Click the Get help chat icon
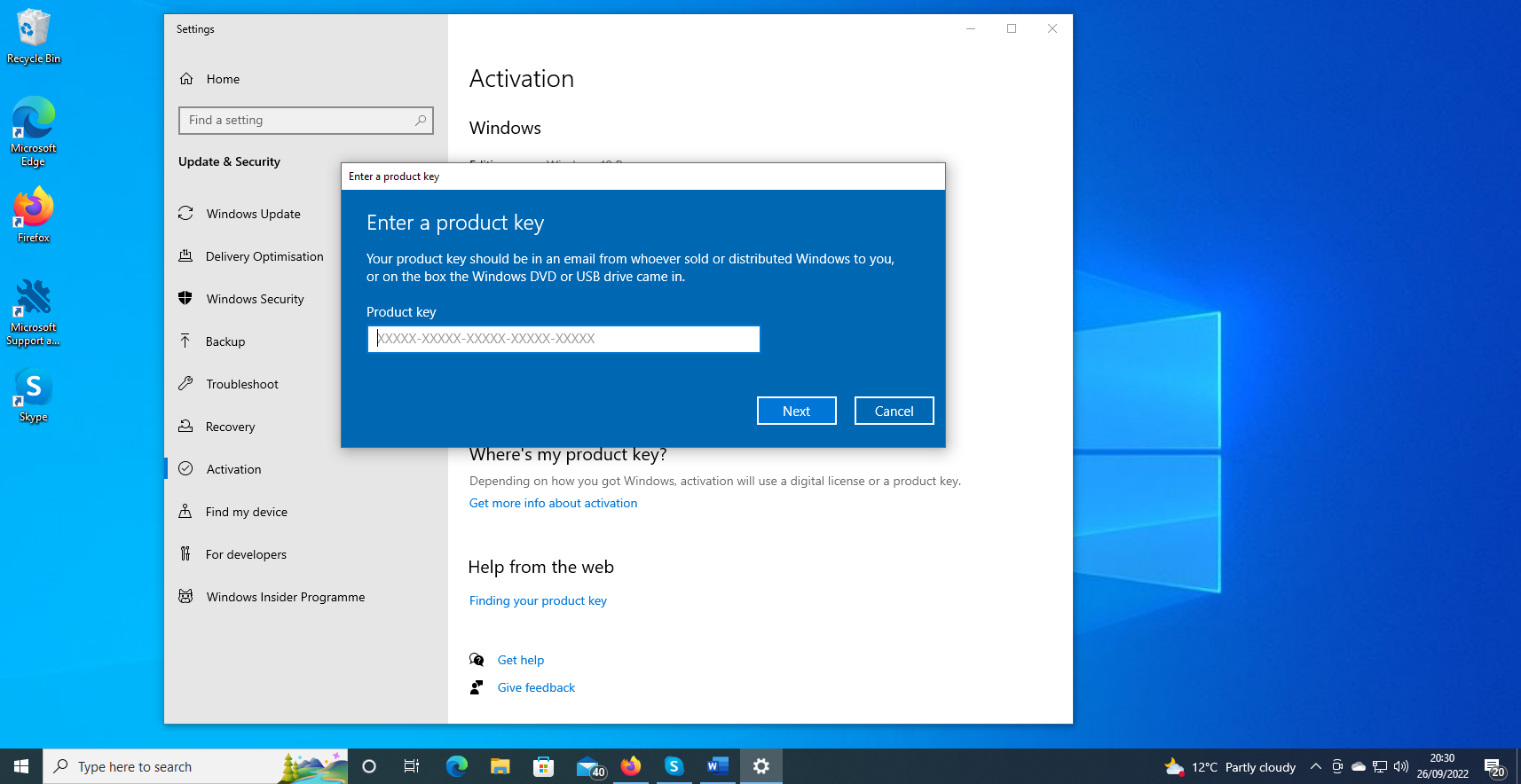The image size is (1521, 784). point(477,660)
